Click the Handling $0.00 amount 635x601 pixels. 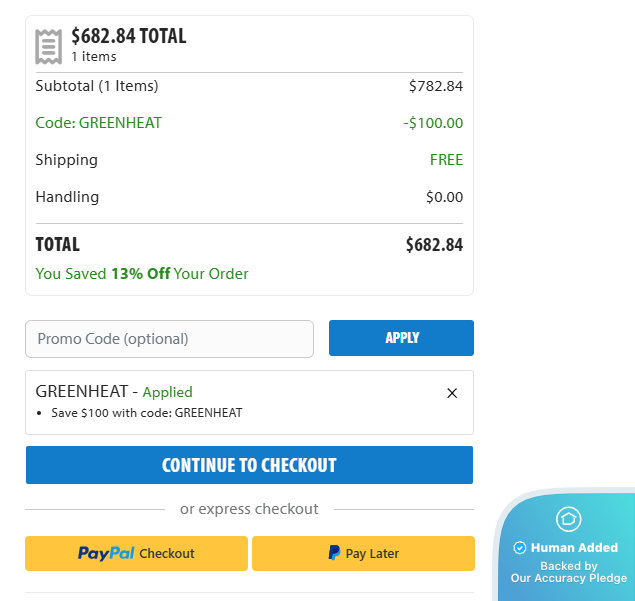tap(444, 197)
